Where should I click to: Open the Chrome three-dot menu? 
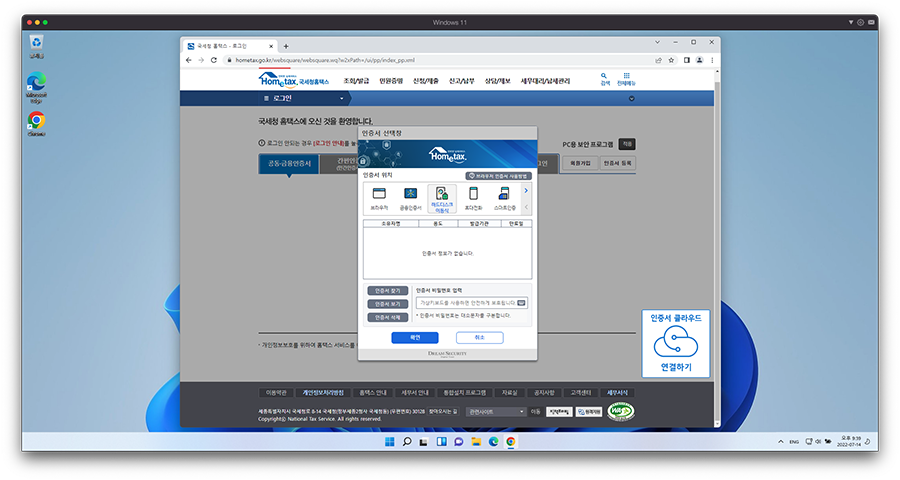pos(712,60)
